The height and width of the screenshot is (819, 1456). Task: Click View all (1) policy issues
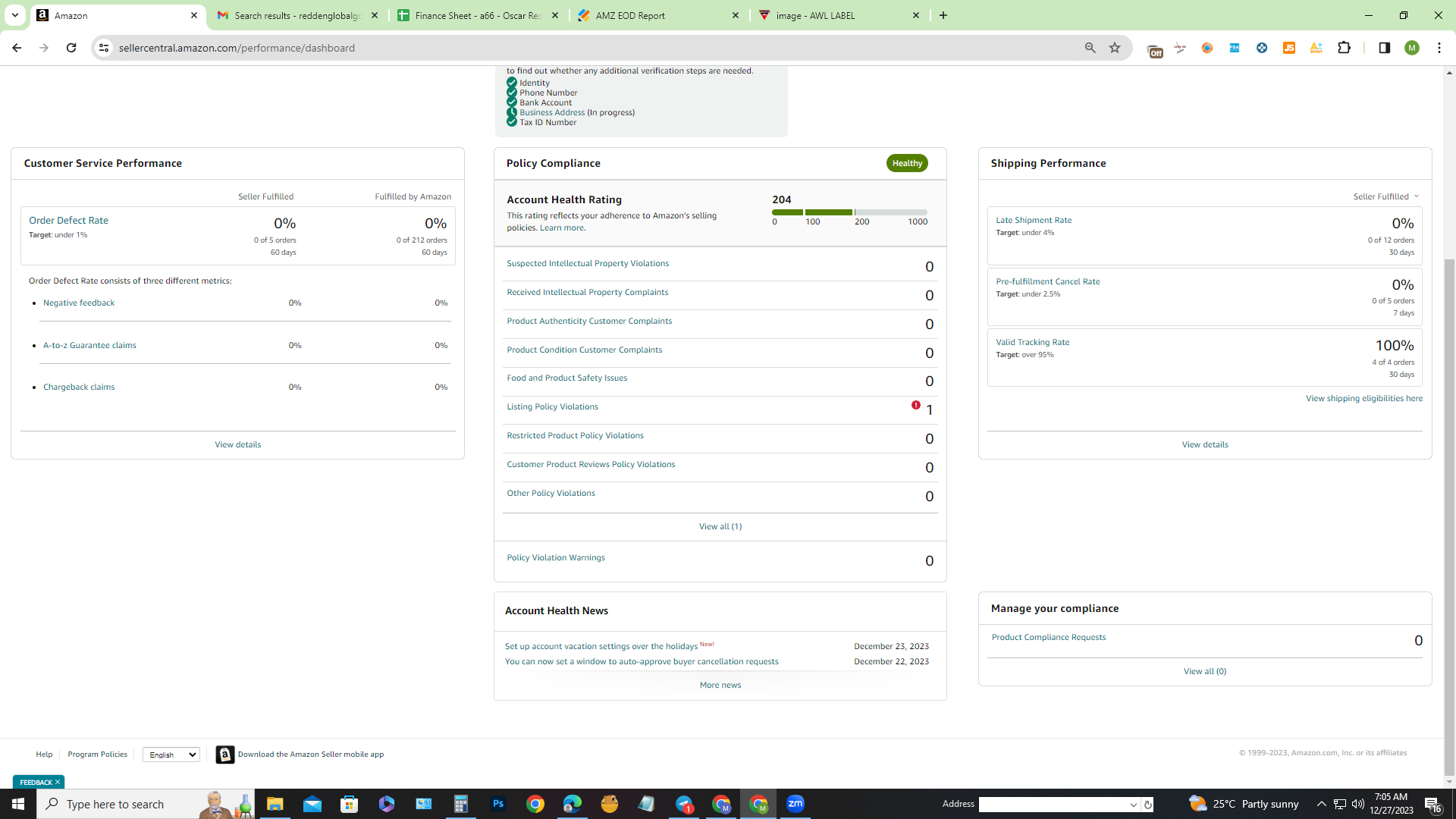(720, 526)
